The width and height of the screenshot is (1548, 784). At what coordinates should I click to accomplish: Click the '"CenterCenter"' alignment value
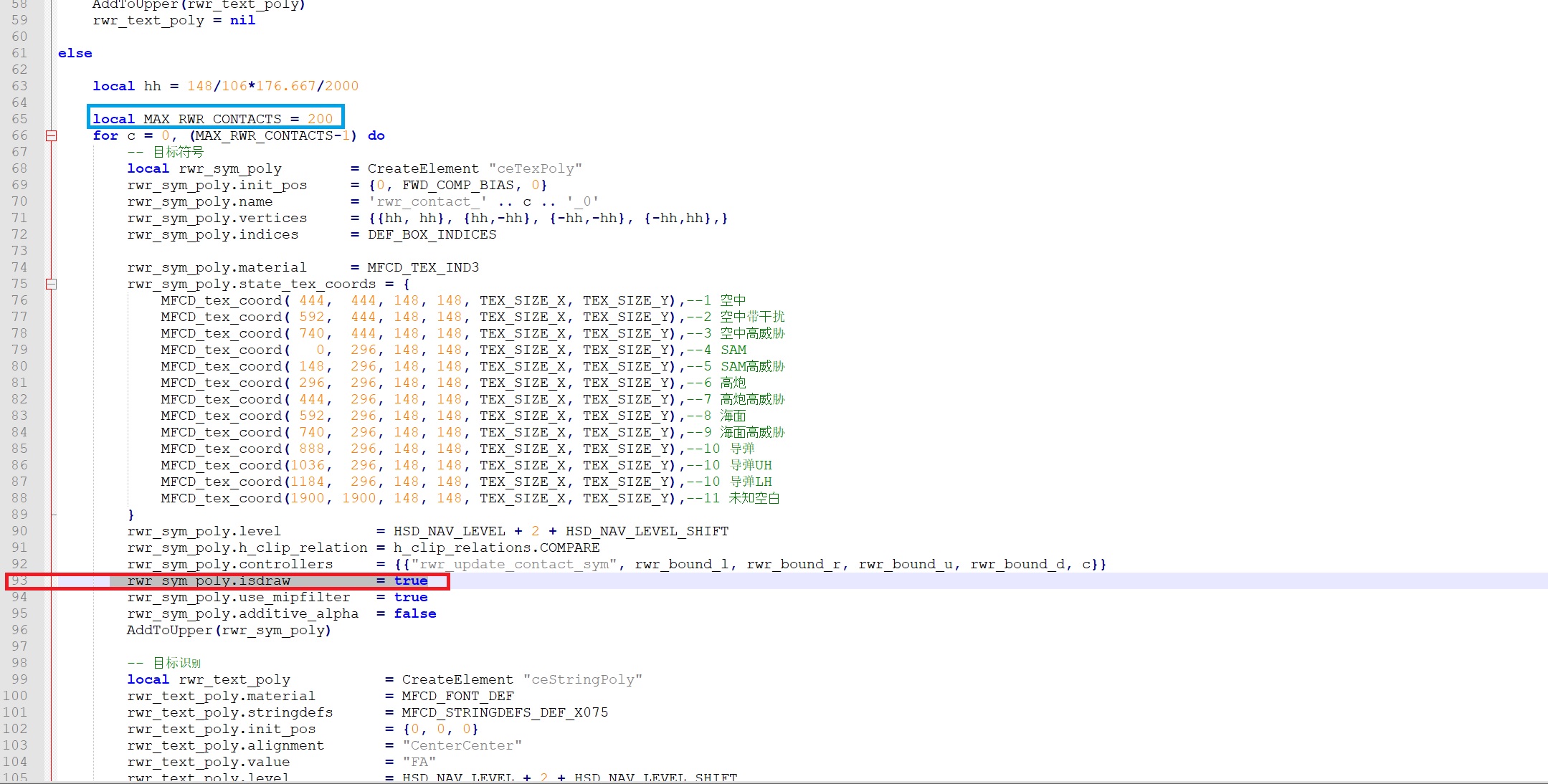click(462, 745)
